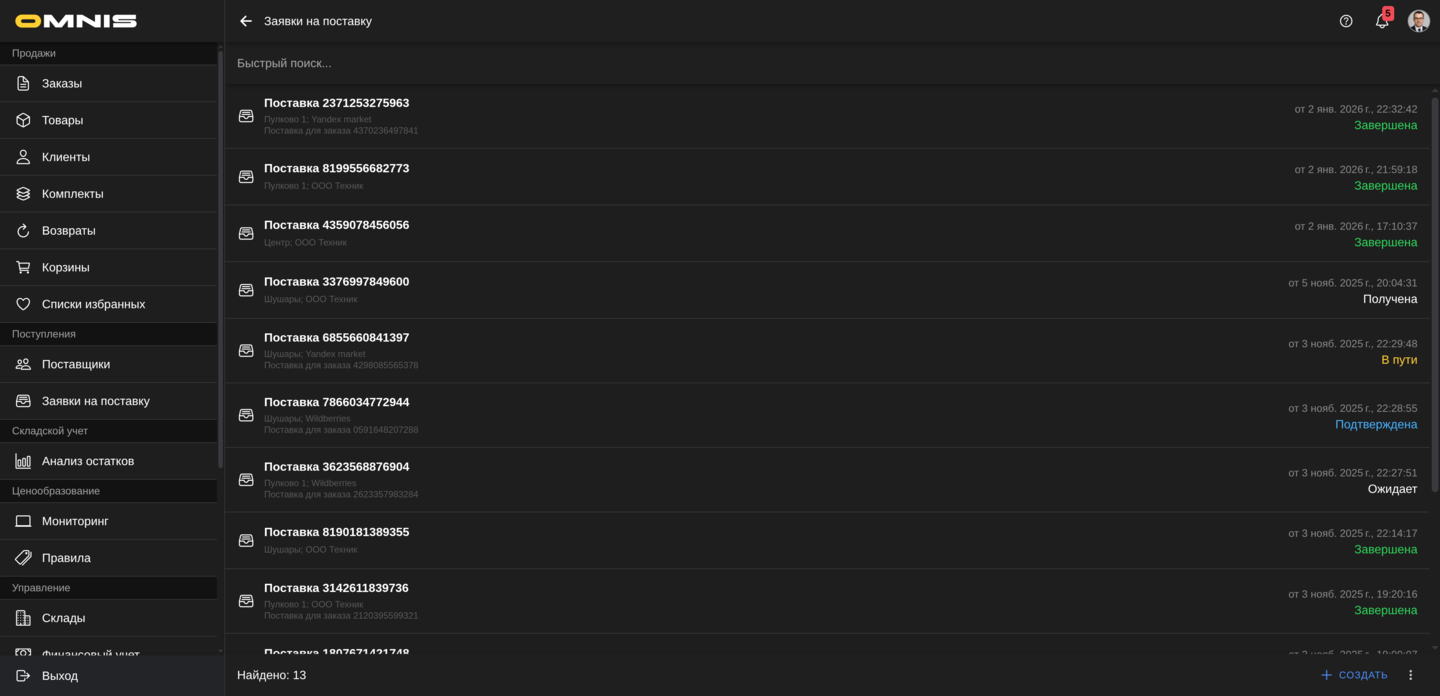The width and height of the screenshot is (1440, 696).
Task: Click the Клиенты person icon
Action: 23,157
